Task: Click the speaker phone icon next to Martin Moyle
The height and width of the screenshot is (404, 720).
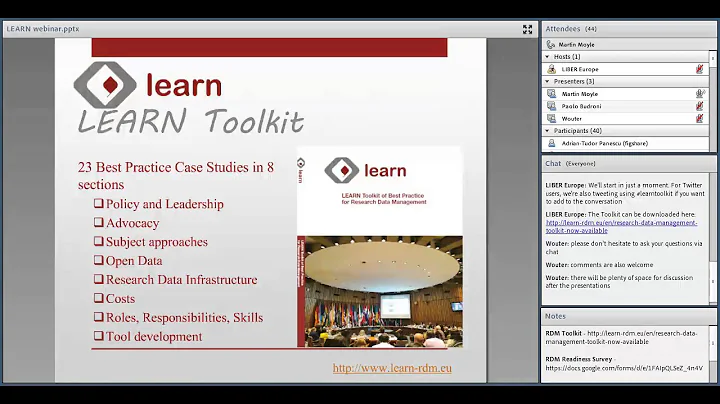Action: click(551, 45)
